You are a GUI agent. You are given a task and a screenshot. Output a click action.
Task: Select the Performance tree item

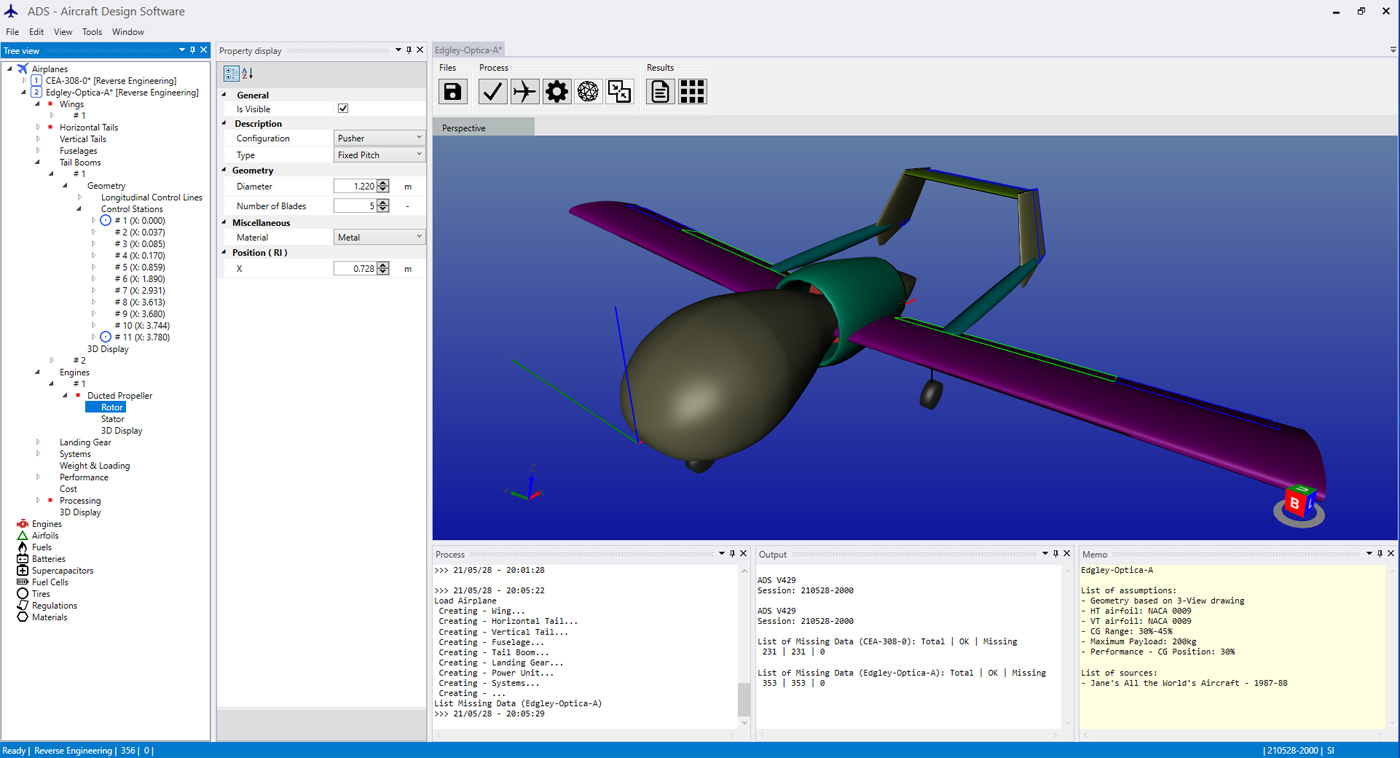coord(84,477)
